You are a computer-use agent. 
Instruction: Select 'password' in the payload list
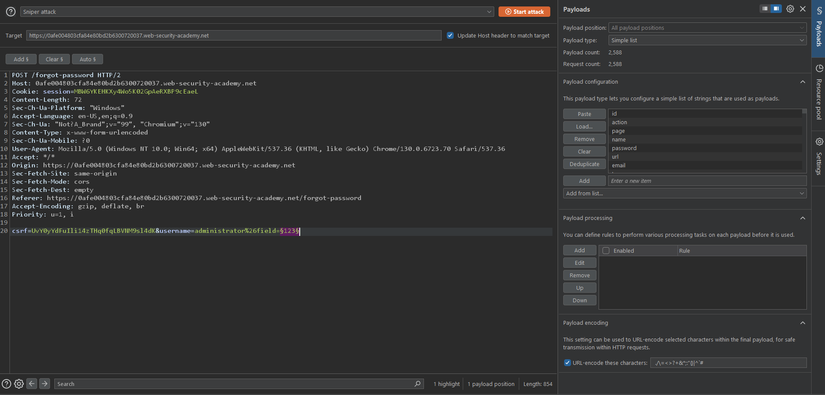pyautogui.click(x=705, y=148)
